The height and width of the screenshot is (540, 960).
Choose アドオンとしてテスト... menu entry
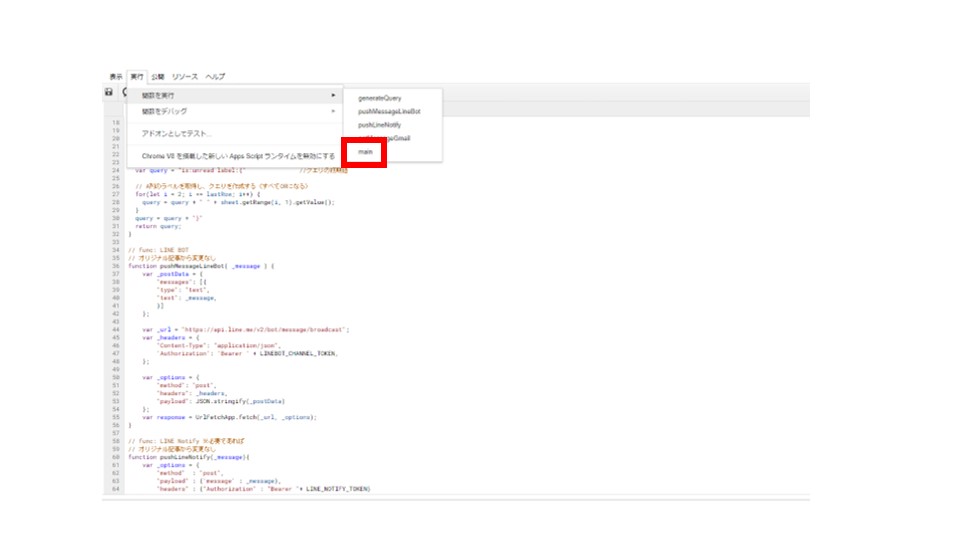pyautogui.click(x=177, y=134)
